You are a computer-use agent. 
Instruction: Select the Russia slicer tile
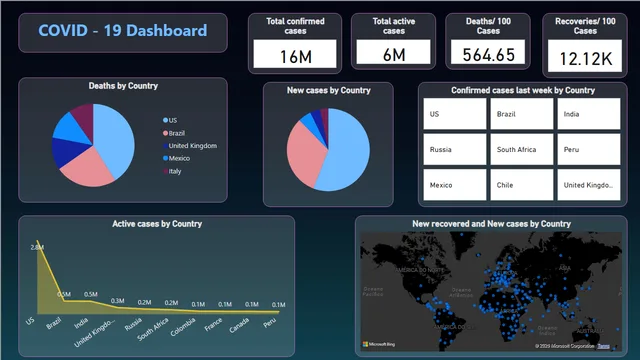[x=455, y=149]
